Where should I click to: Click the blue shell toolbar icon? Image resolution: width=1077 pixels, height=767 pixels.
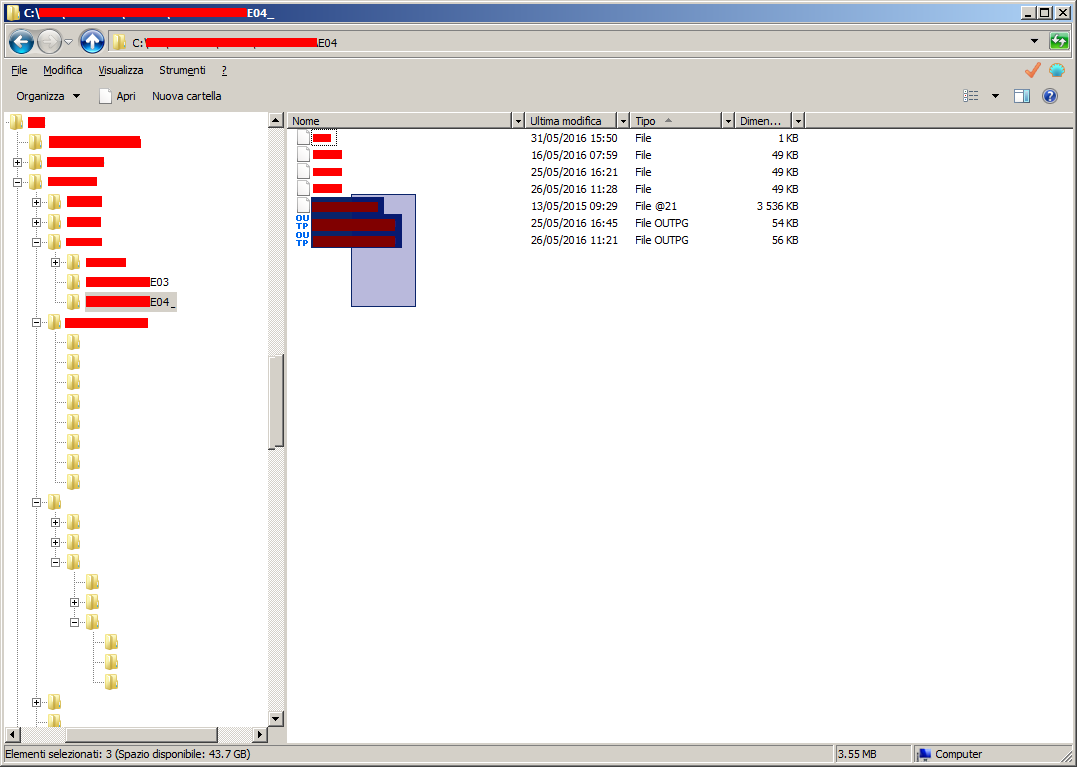(1057, 70)
